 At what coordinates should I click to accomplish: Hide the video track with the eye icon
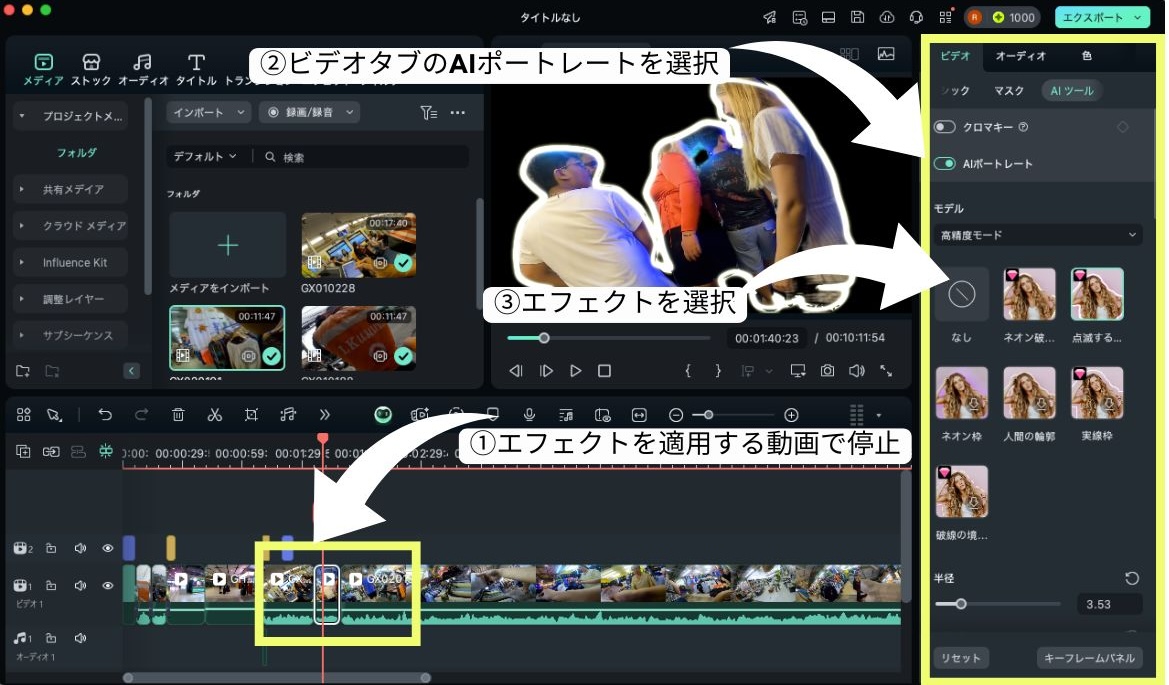(x=107, y=585)
